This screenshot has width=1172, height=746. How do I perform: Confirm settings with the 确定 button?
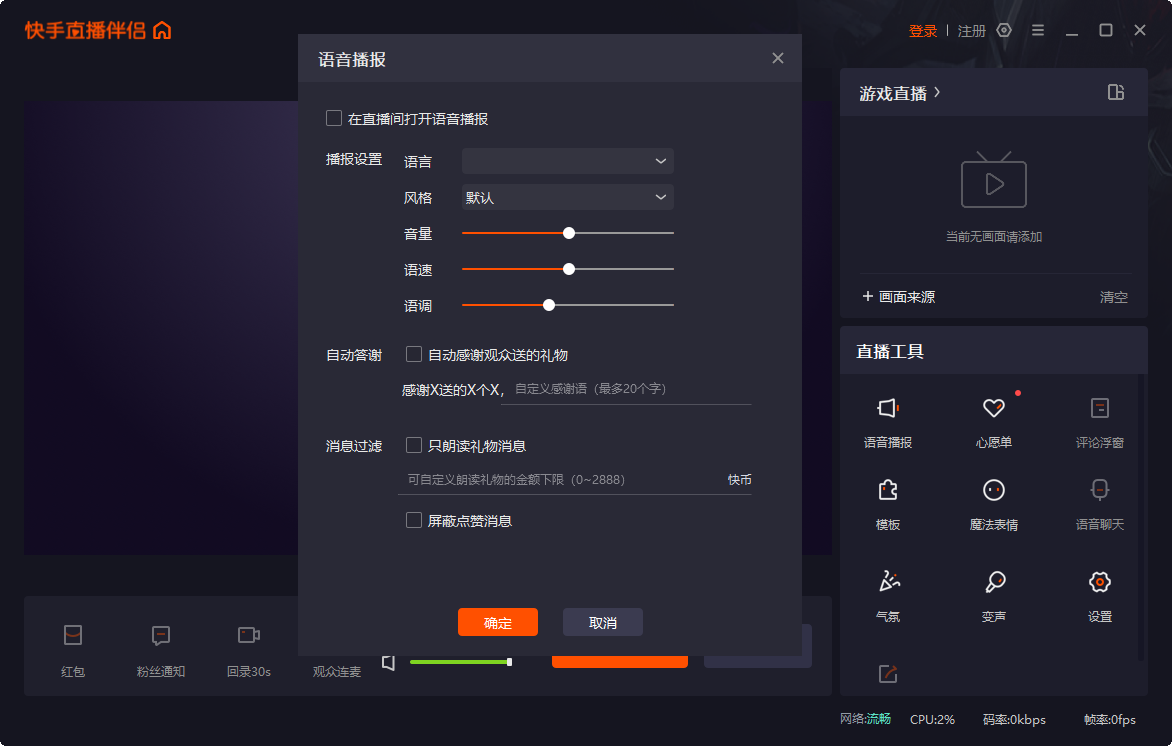point(497,621)
